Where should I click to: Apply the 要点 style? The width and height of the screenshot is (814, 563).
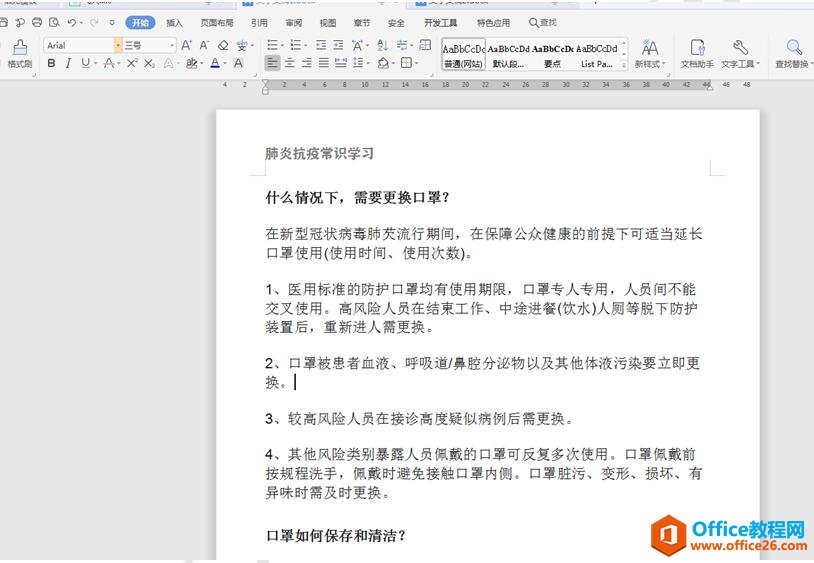point(553,53)
